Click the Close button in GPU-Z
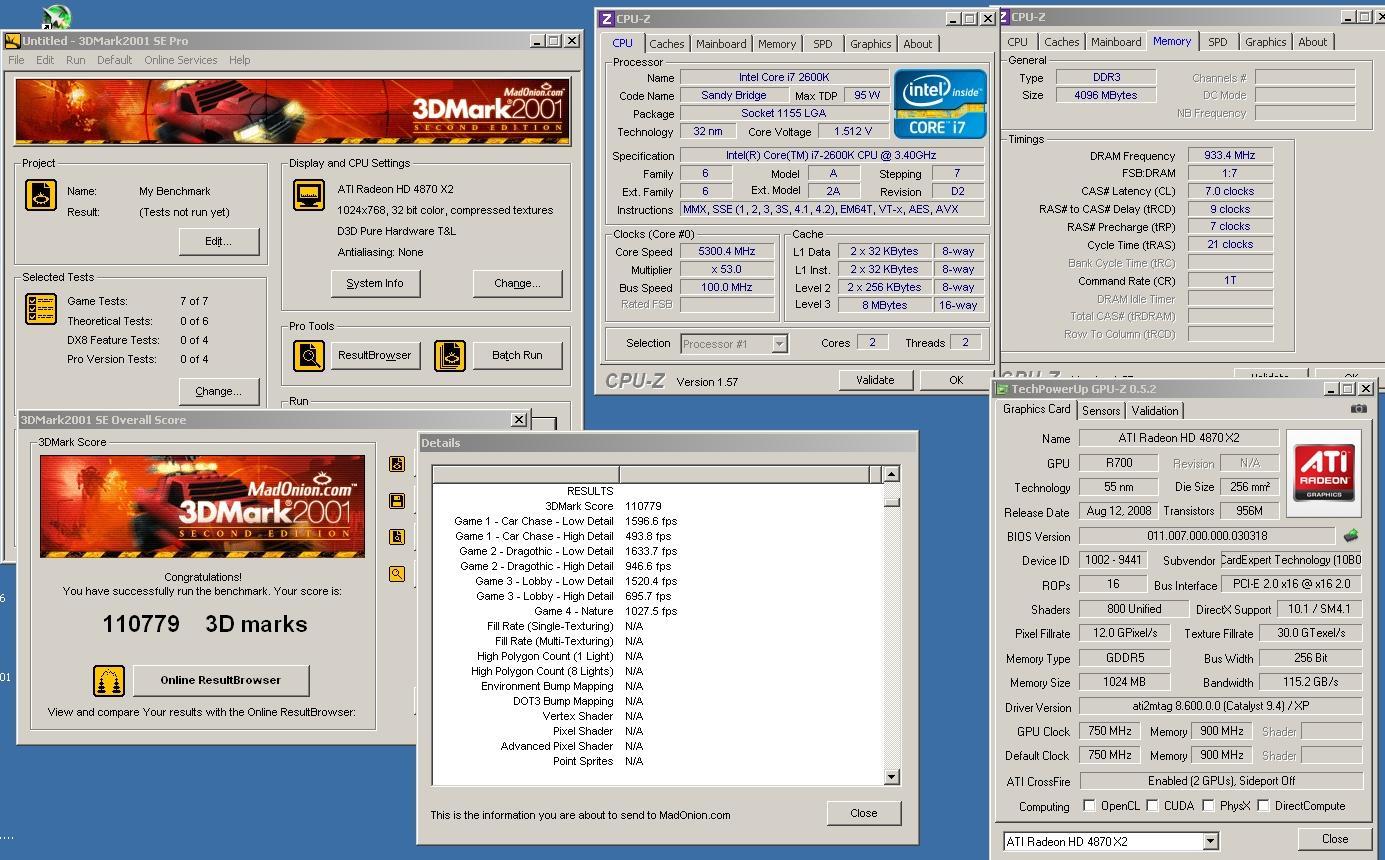 click(1335, 839)
